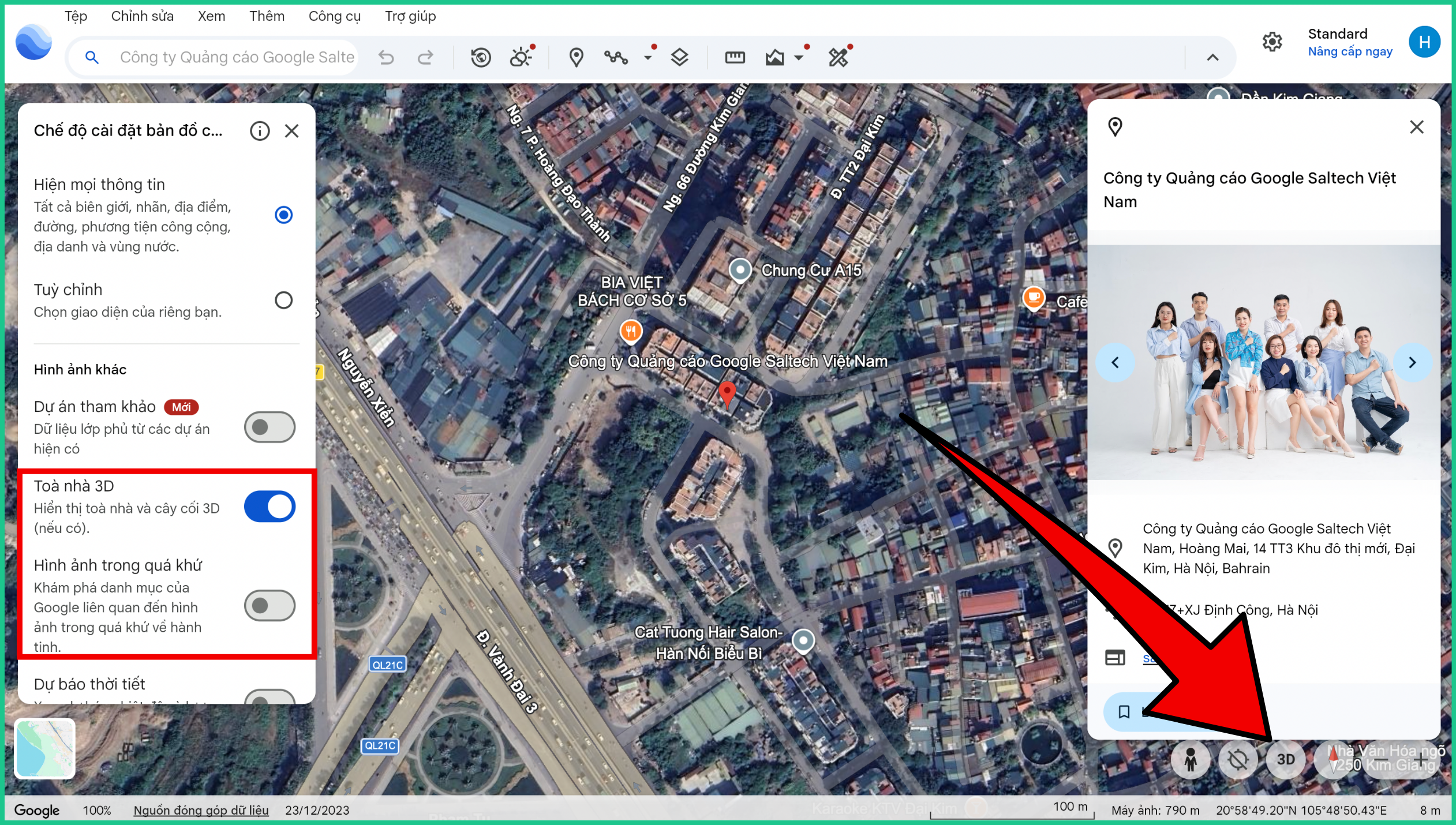Open 'Nguồn đóng góp dữ liệu' link
Image resolution: width=1456 pixels, height=825 pixels.
[x=201, y=810]
